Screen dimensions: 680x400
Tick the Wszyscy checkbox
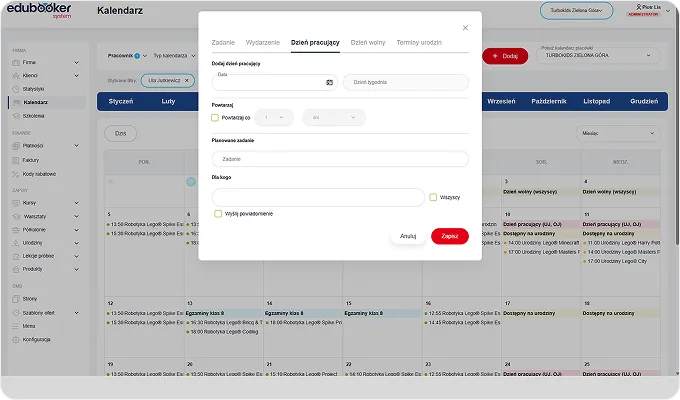click(433, 197)
